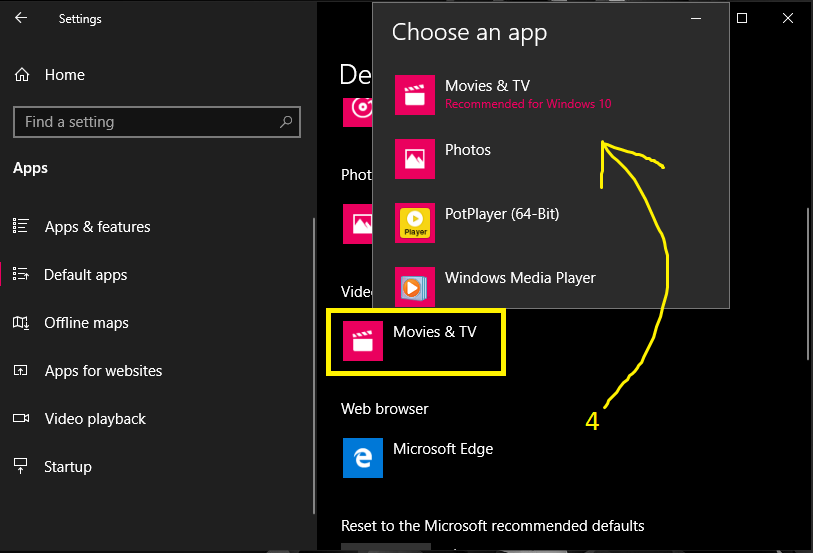The width and height of the screenshot is (813, 553).
Task: Open Startup settings page
Action: pos(68,467)
